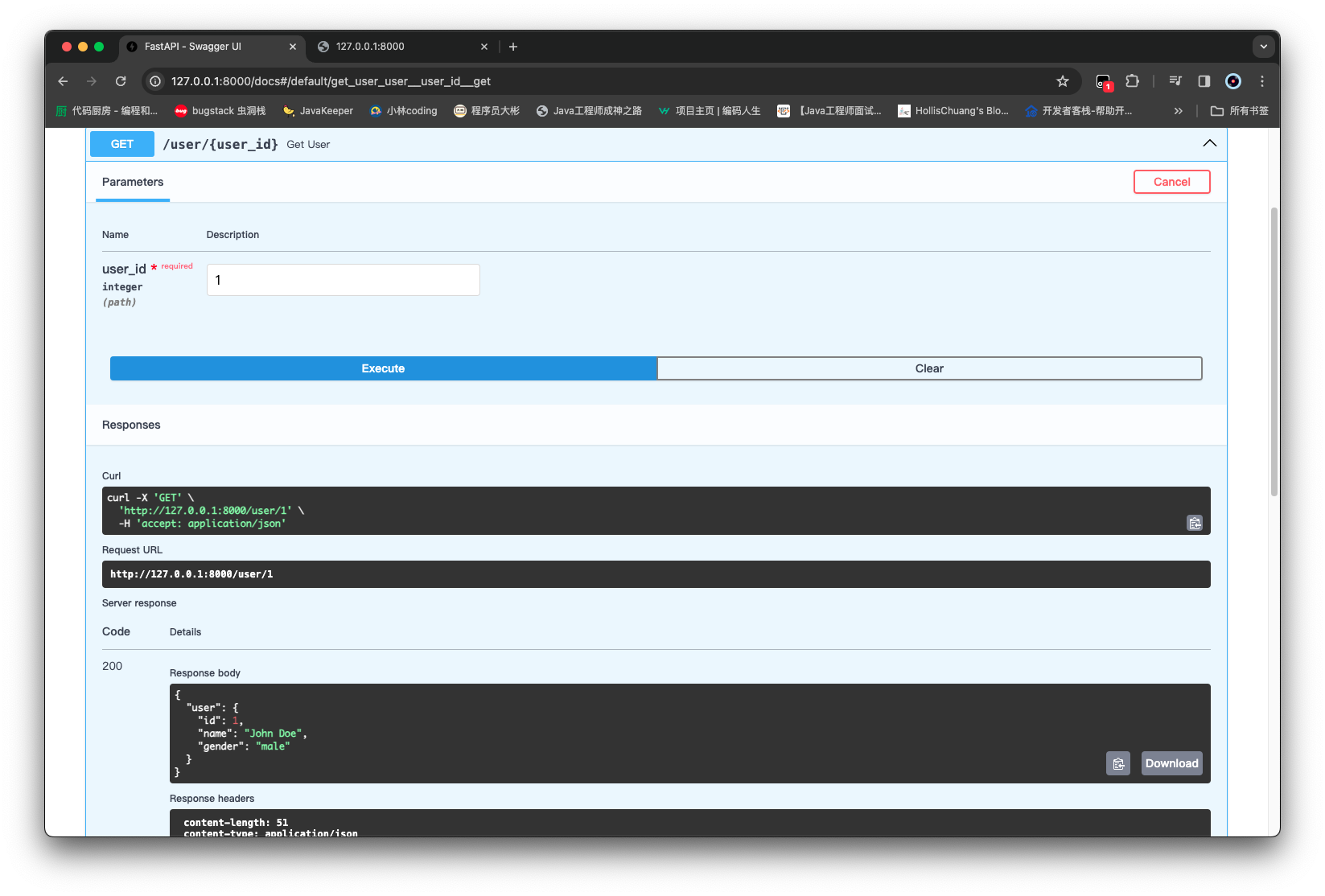The image size is (1325, 896).
Task: Click the Execute button
Action: pos(383,368)
